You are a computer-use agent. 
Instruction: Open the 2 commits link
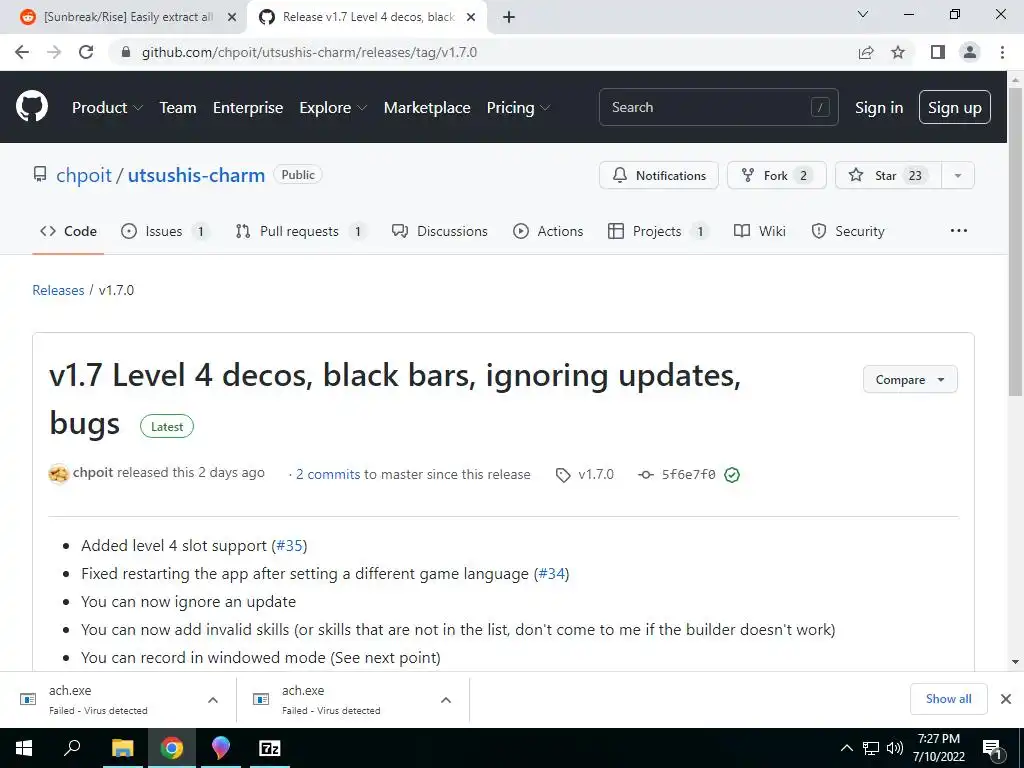click(x=328, y=475)
